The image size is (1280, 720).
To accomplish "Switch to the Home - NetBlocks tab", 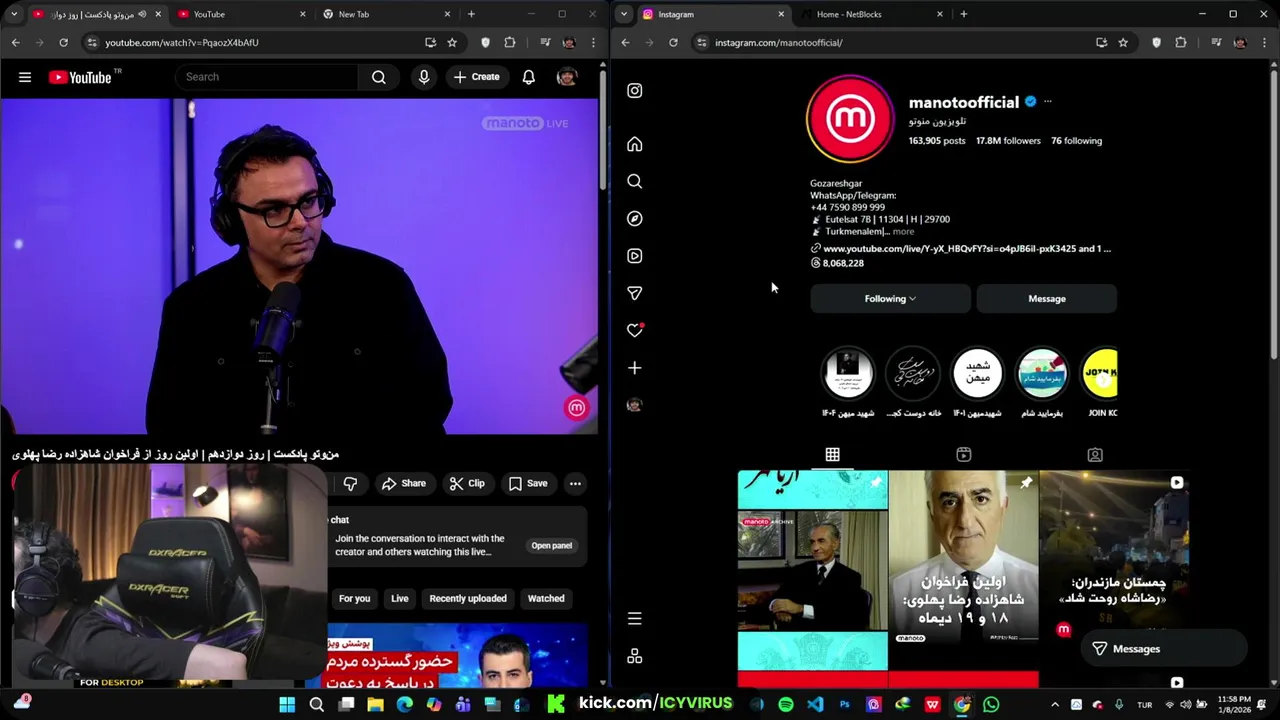I will (870, 14).
